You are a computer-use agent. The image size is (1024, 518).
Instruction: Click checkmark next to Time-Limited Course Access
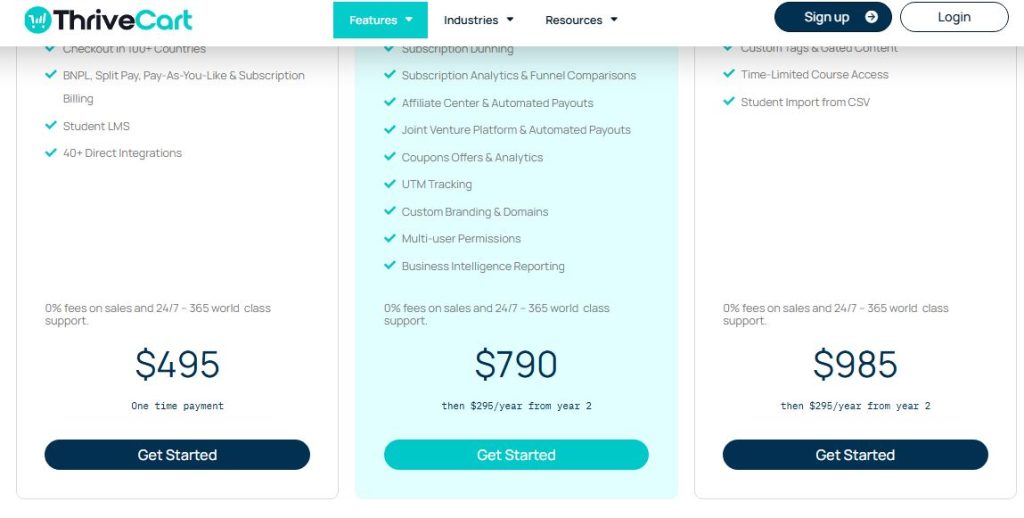click(729, 74)
